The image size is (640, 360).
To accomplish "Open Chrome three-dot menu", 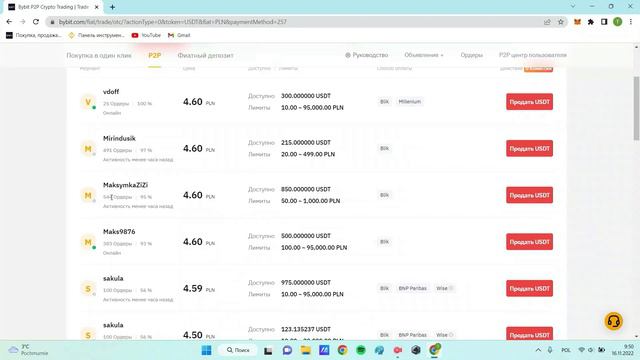I will [631, 22].
